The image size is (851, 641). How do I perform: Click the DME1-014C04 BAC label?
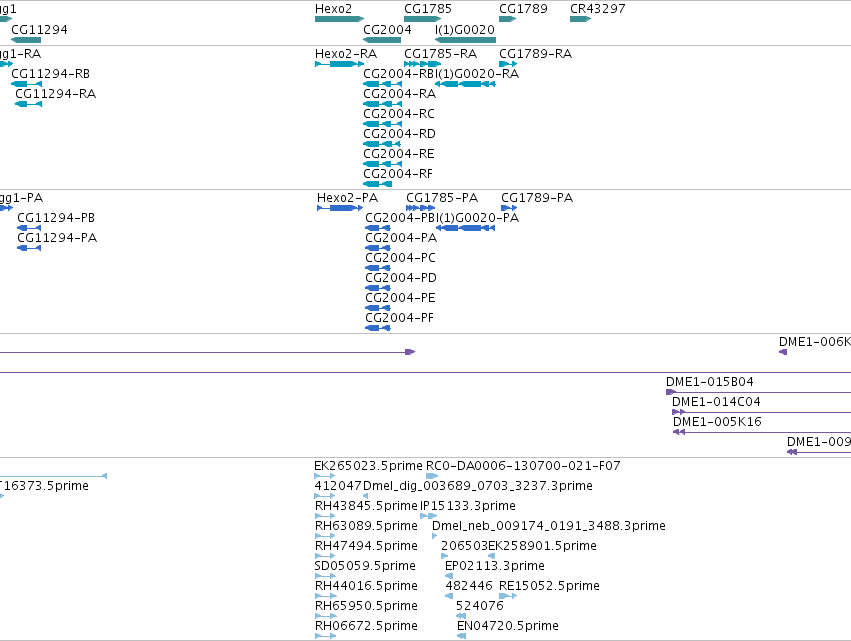(x=716, y=402)
